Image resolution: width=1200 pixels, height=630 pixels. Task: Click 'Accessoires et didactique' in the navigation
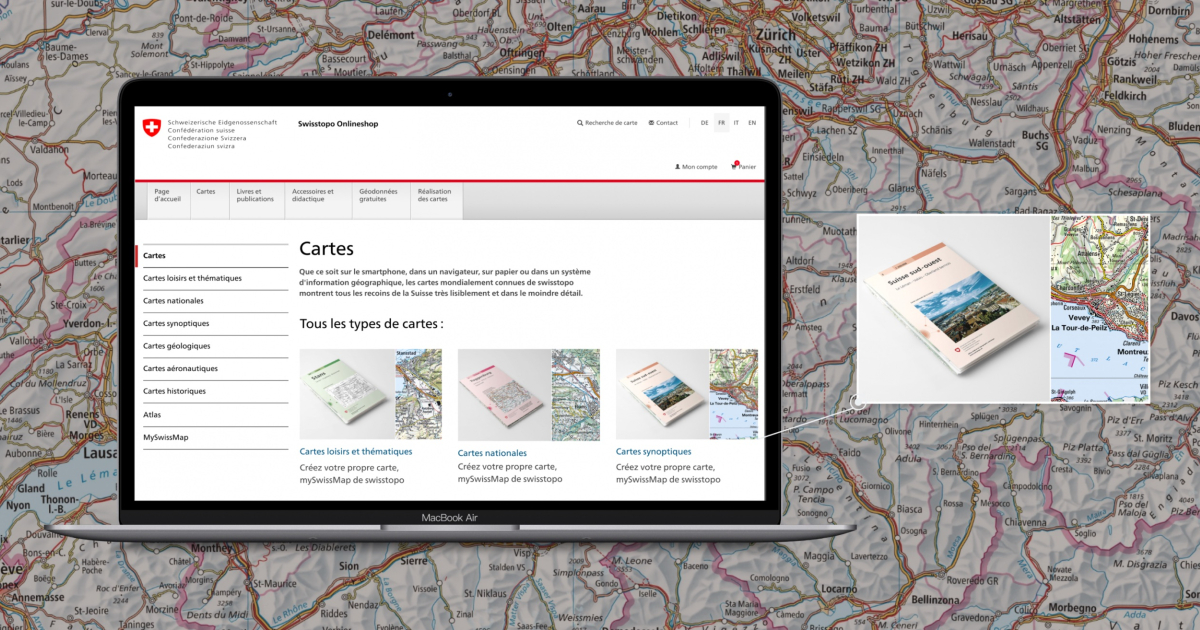point(315,197)
